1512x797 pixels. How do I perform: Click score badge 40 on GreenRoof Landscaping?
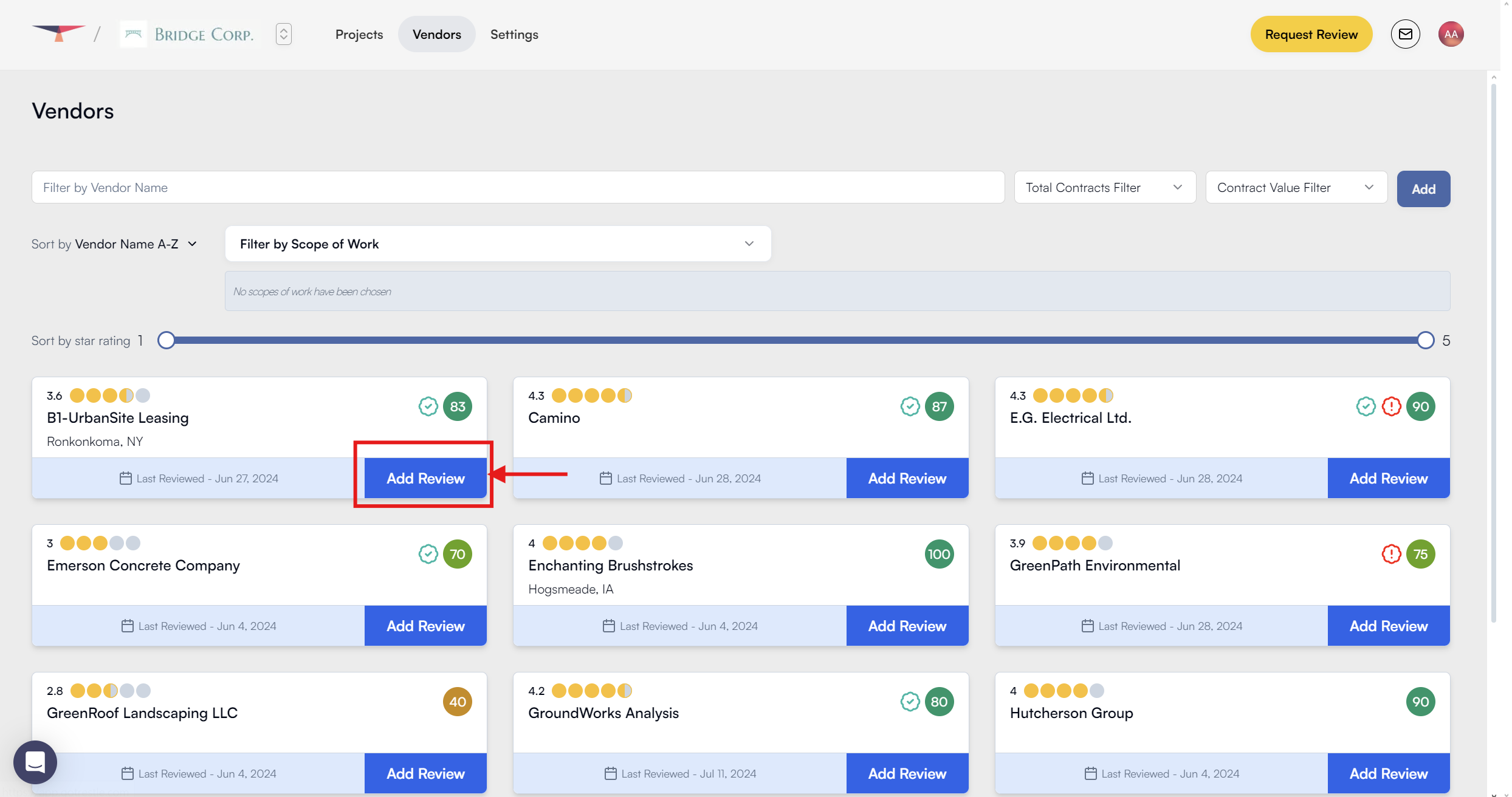pos(457,702)
